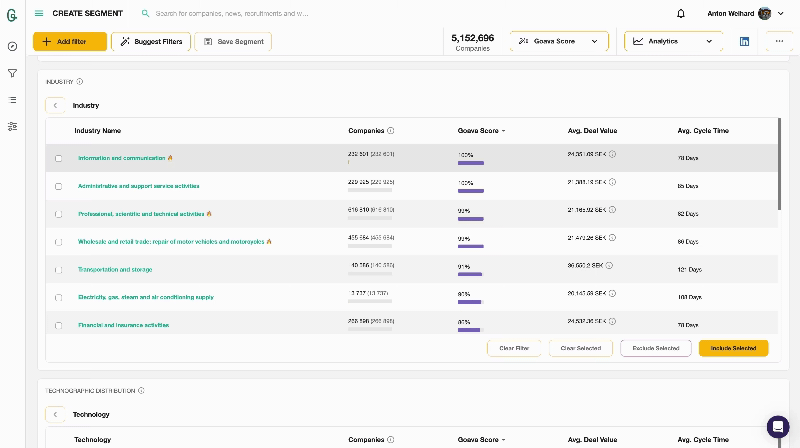
Task: Click the compass explore icon in sidebar
Action: 12,46
